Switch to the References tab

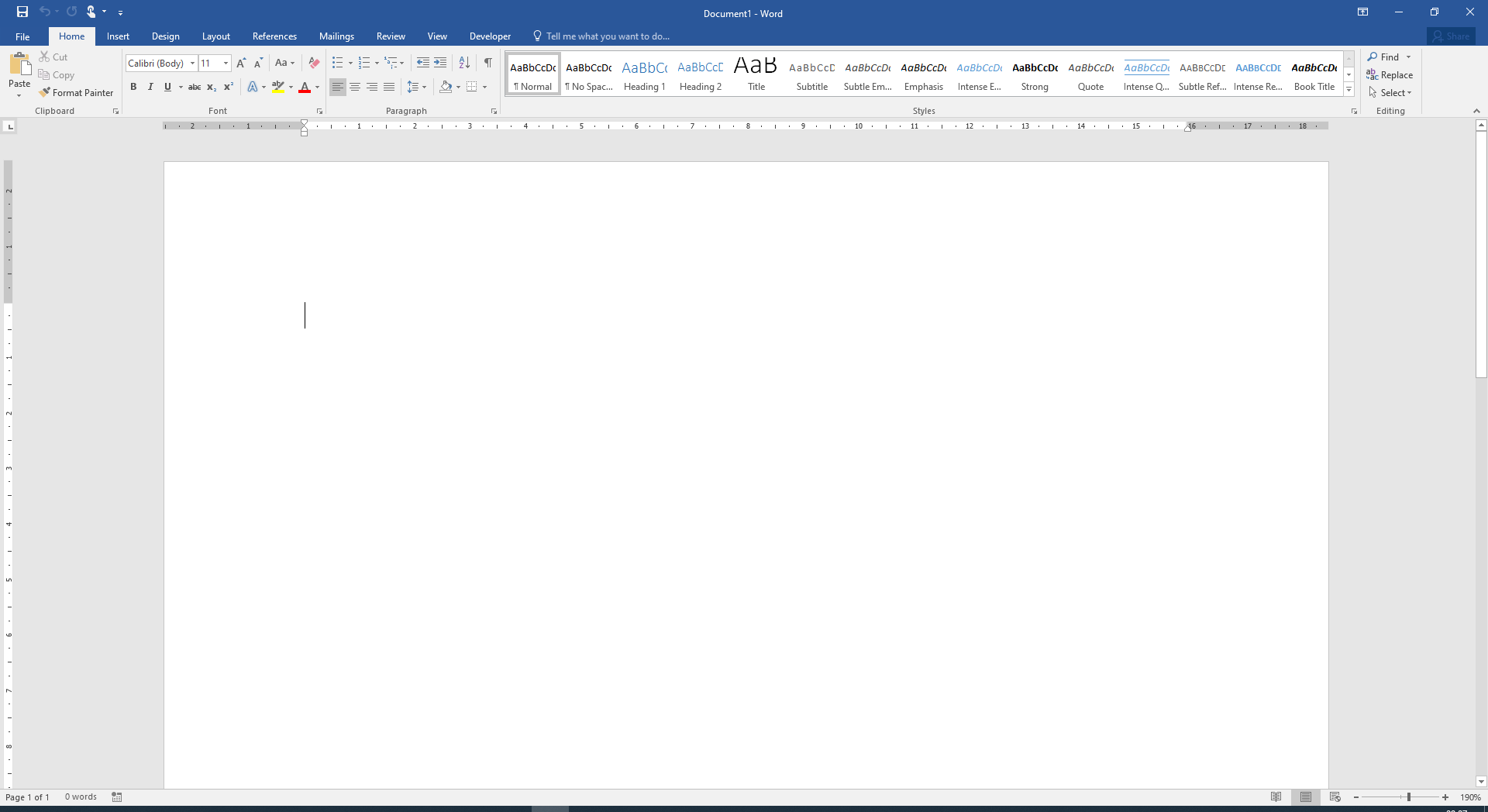pos(274,36)
